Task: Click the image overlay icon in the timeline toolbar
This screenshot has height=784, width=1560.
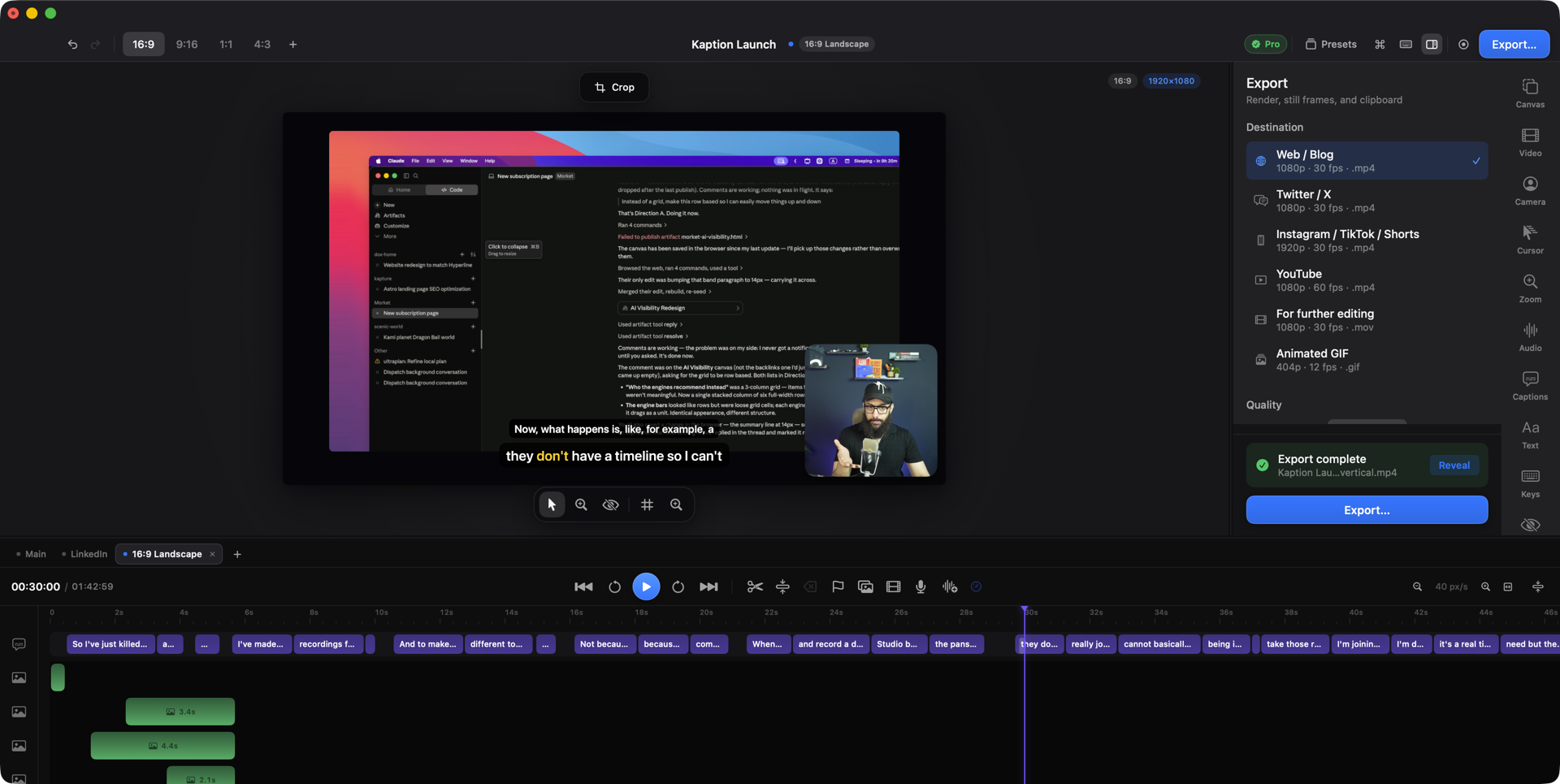Action: tap(865, 587)
